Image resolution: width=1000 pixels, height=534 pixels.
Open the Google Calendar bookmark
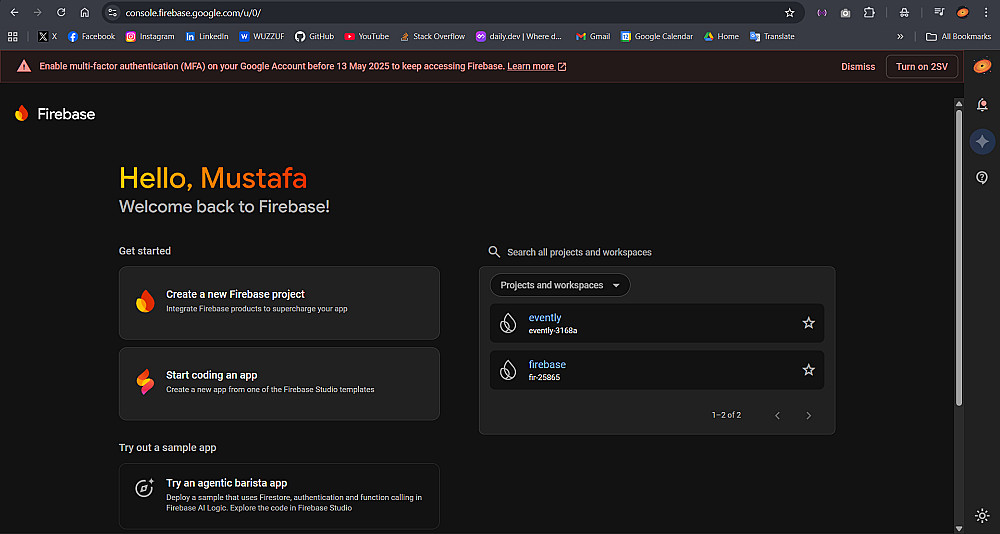coord(657,36)
